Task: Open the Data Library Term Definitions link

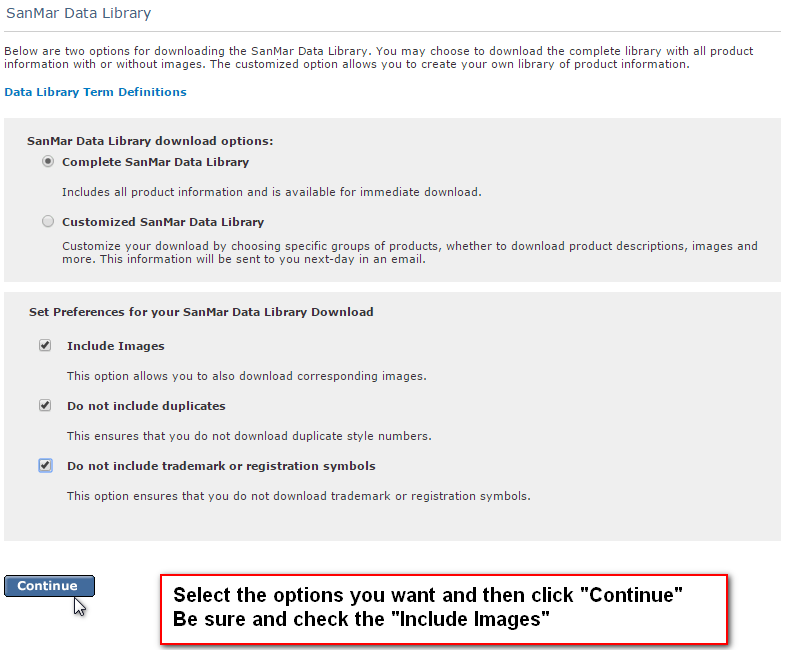Action: click(96, 92)
